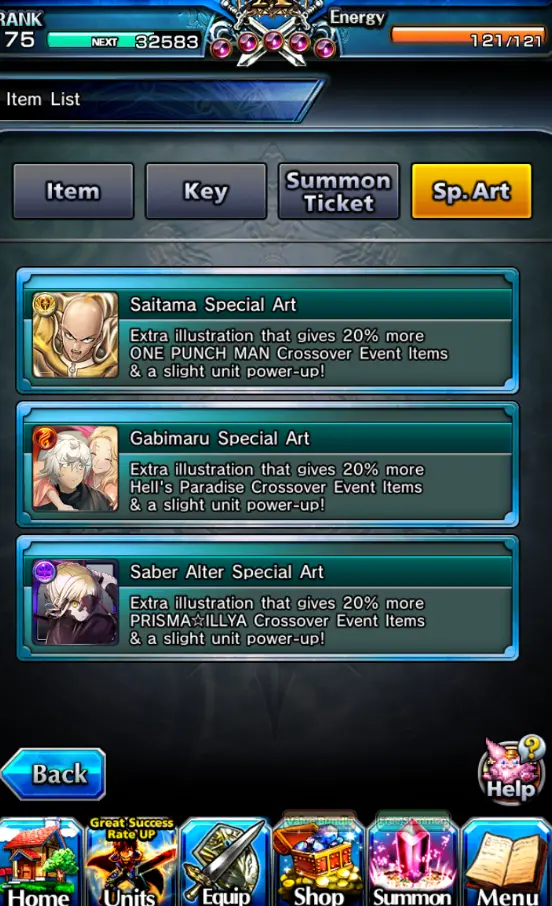Open the Shop treasure chest icon
552x906 pixels.
(318, 863)
